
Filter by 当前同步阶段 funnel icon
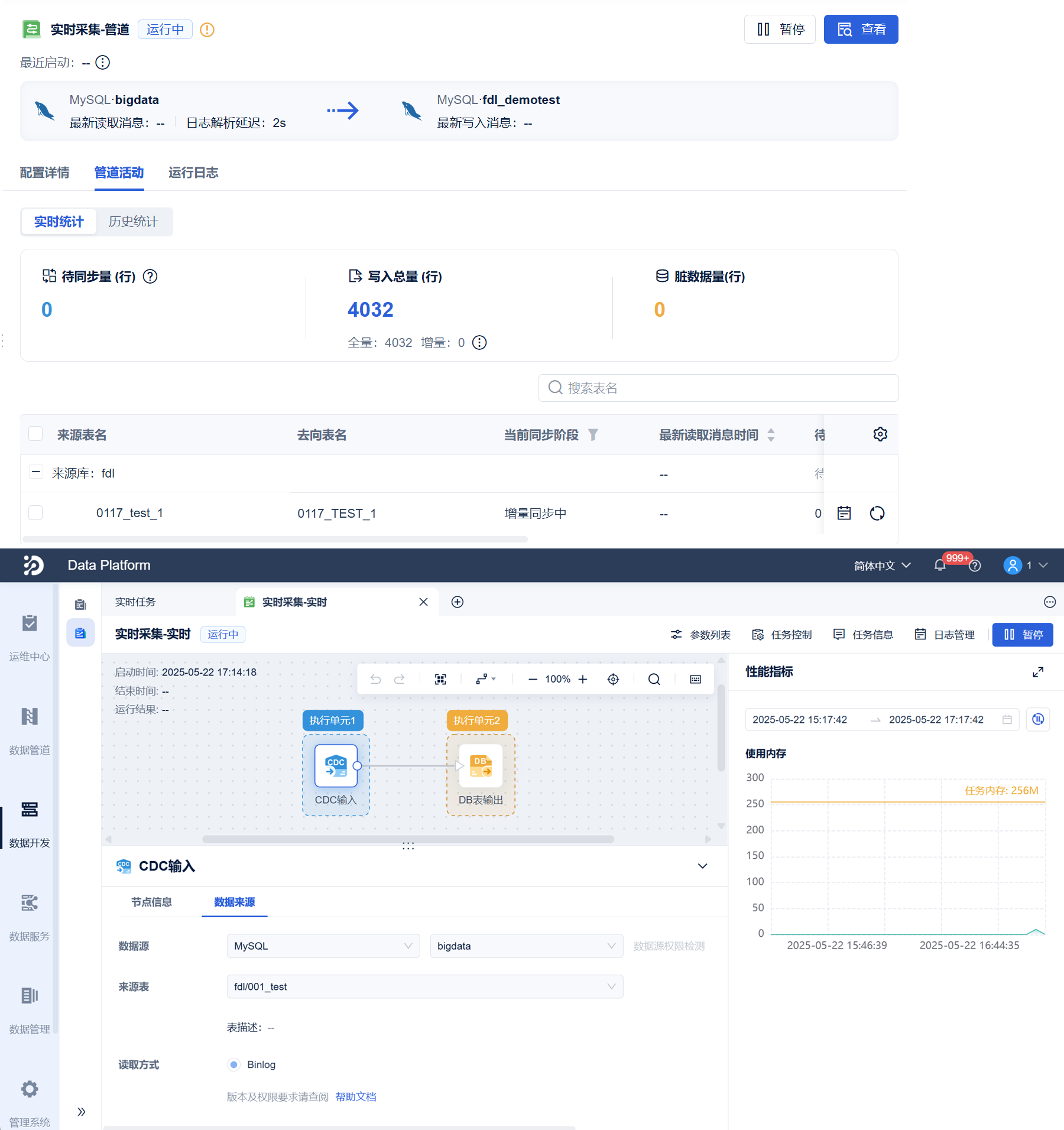pos(593,435)
